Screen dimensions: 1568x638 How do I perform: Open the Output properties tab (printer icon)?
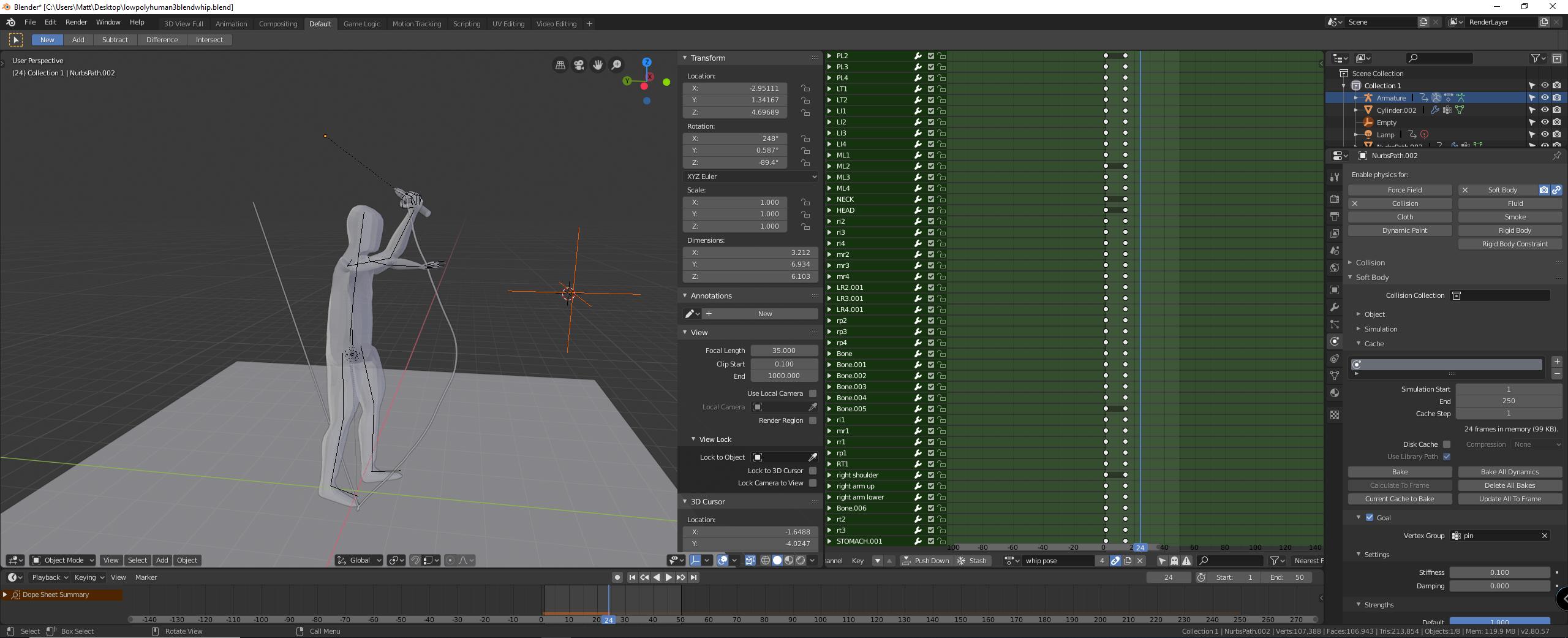[1335, 216]
